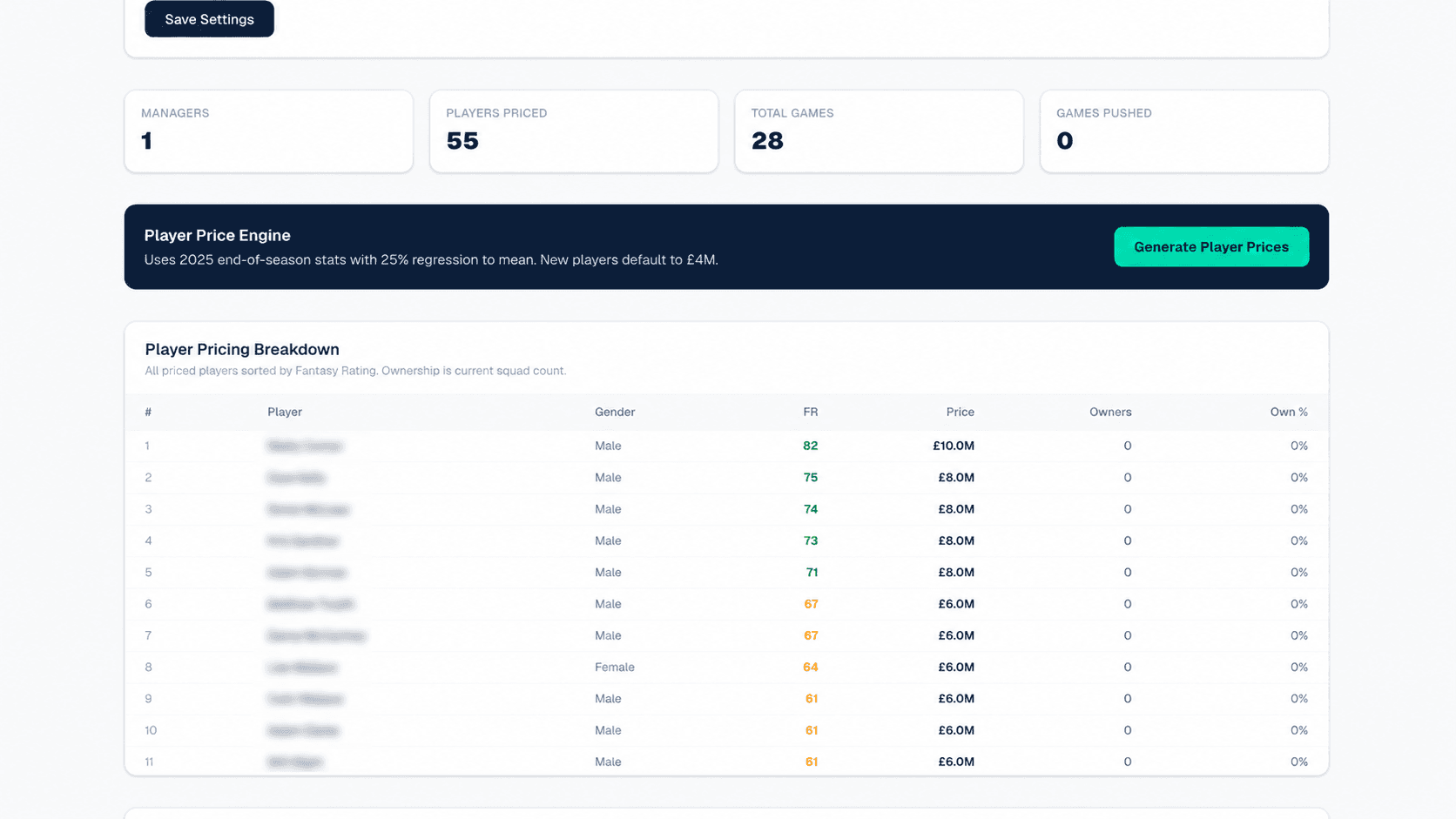Click FR value 64 in row 8
Screen dimensions: 1456x819
click(x=810, y=668)
